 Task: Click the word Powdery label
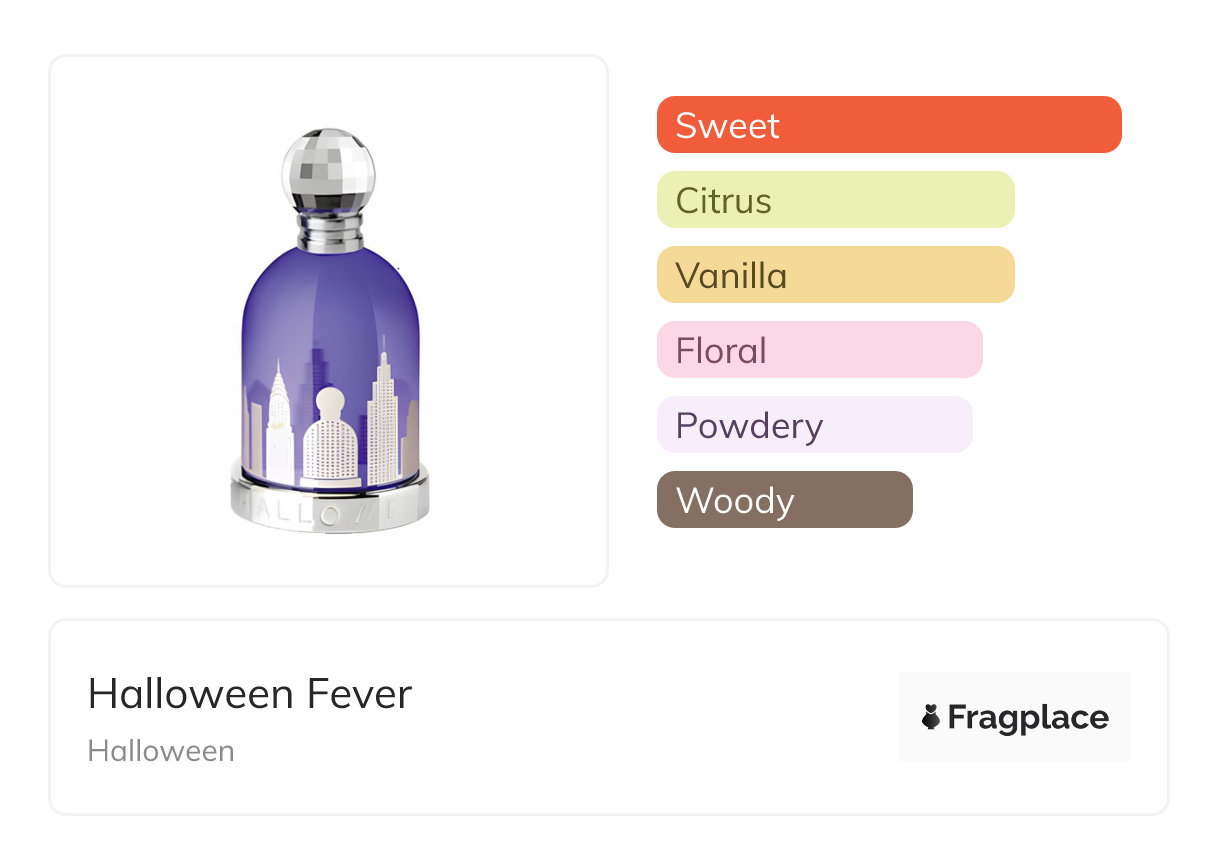point(749,426)
